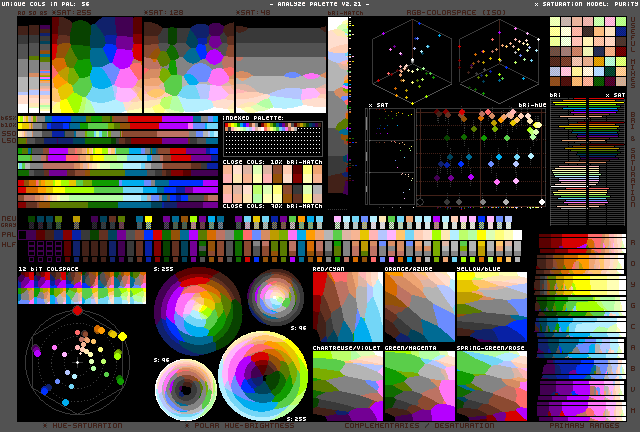Click the 'SPRING-GREEN/ROSE' panel title
Screen dimensions: 640x432
(x=490, y=348)
